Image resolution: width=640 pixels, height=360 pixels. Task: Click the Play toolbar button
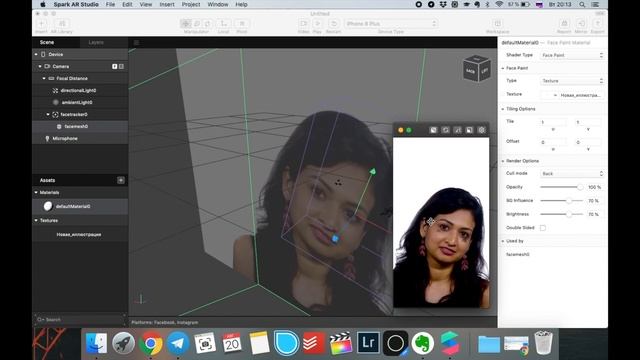point(317,24)
